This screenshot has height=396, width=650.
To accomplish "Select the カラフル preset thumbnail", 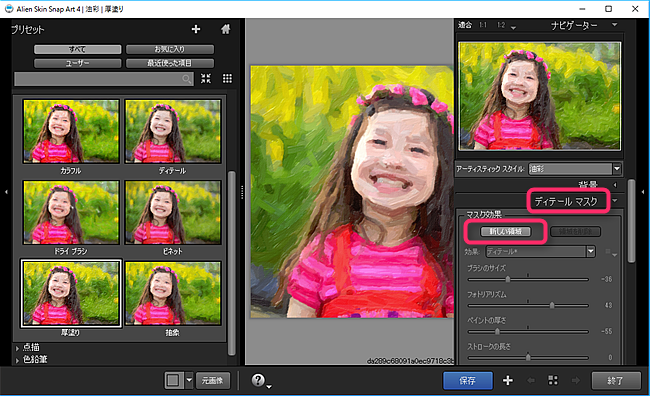I will (71, 131).
